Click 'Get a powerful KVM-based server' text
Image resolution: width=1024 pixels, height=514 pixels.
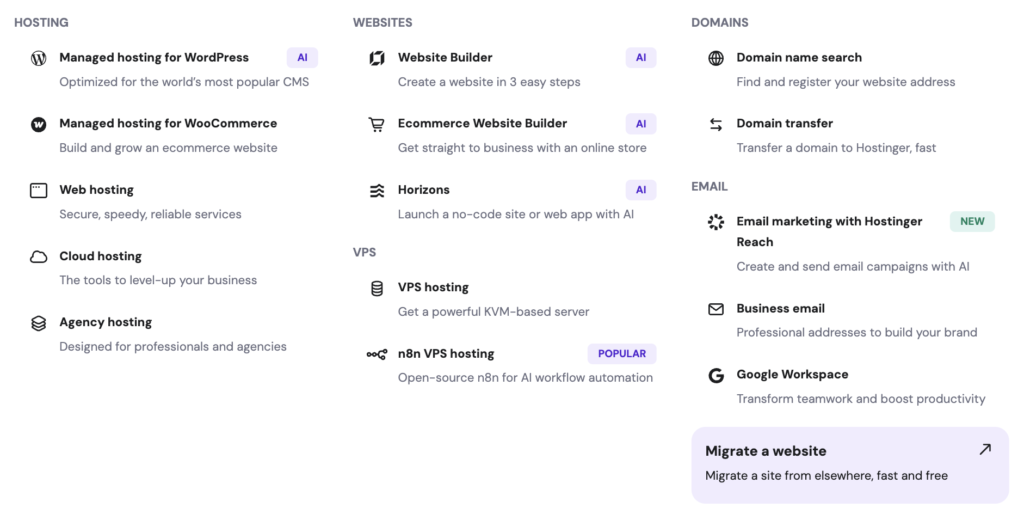click(494, 312)
